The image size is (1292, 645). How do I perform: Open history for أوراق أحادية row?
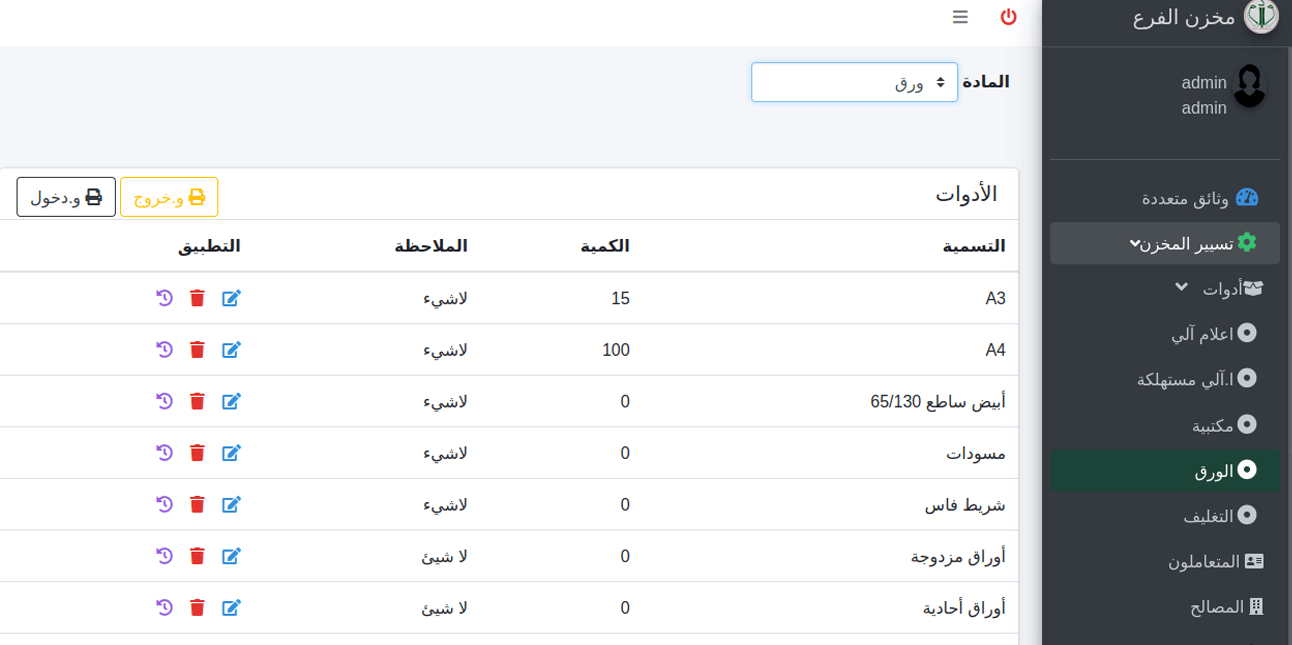(165, 608)
